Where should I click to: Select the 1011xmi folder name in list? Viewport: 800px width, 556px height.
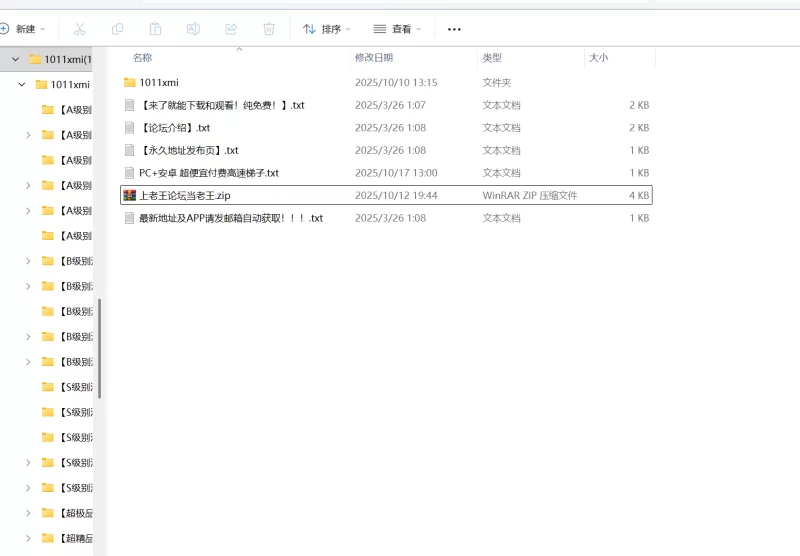pyautogui.click(x=159, y=82)
